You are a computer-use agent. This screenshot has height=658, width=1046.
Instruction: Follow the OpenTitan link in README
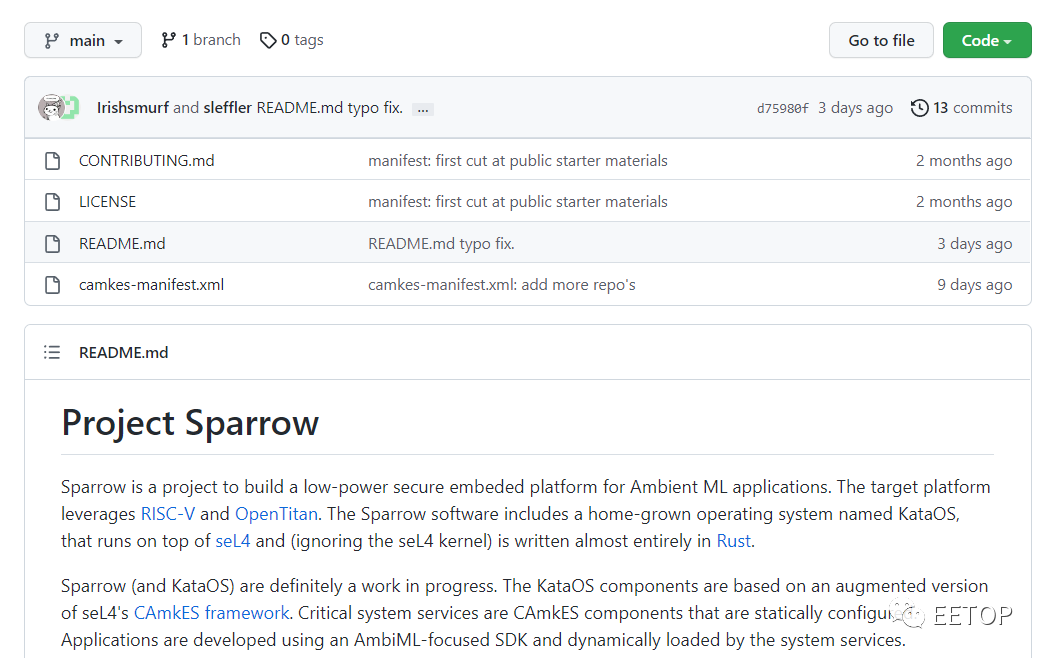(x=276, y=514)
